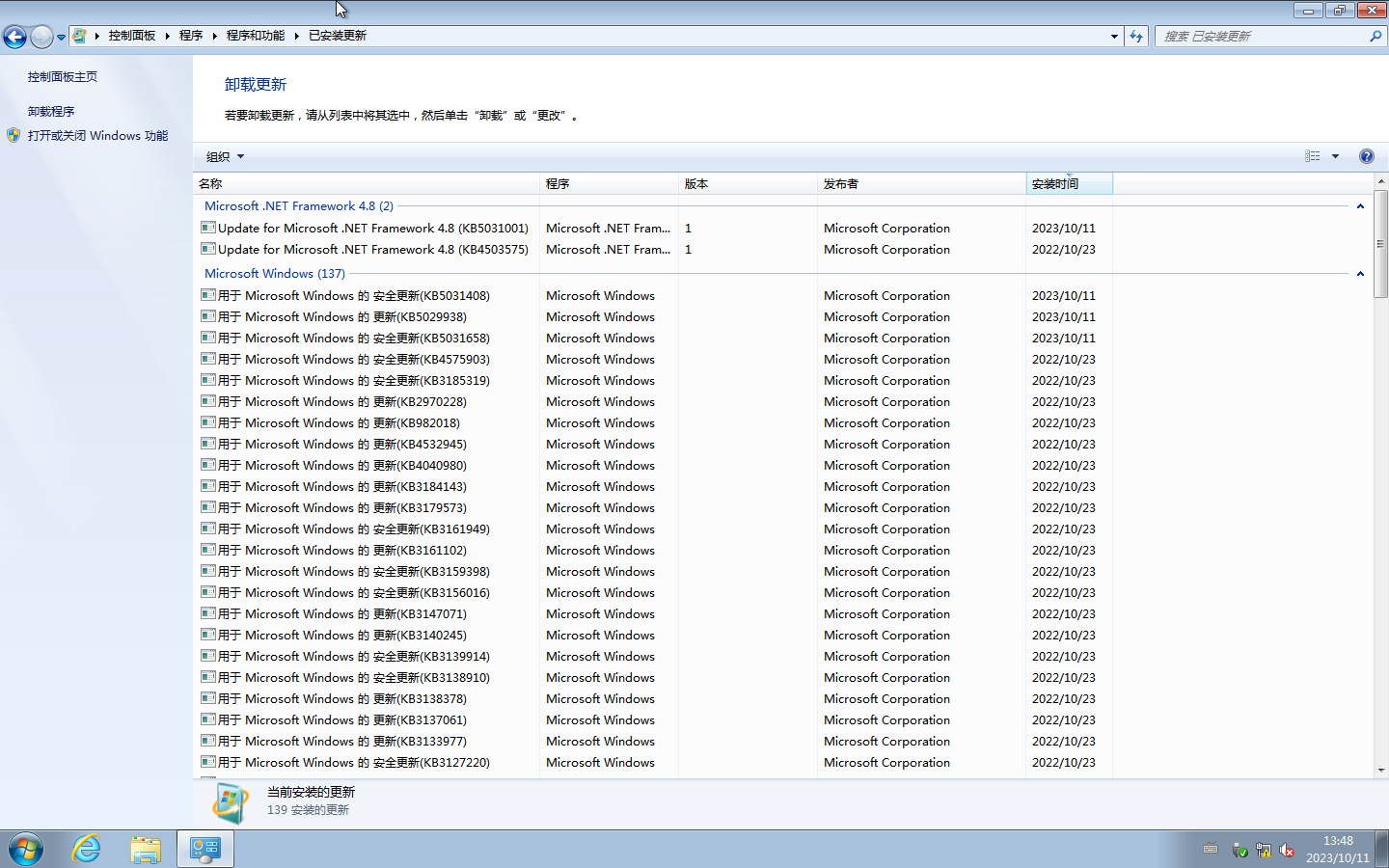Sort by the 发布者 column header

pyautogui.click(x=921, y=183)
